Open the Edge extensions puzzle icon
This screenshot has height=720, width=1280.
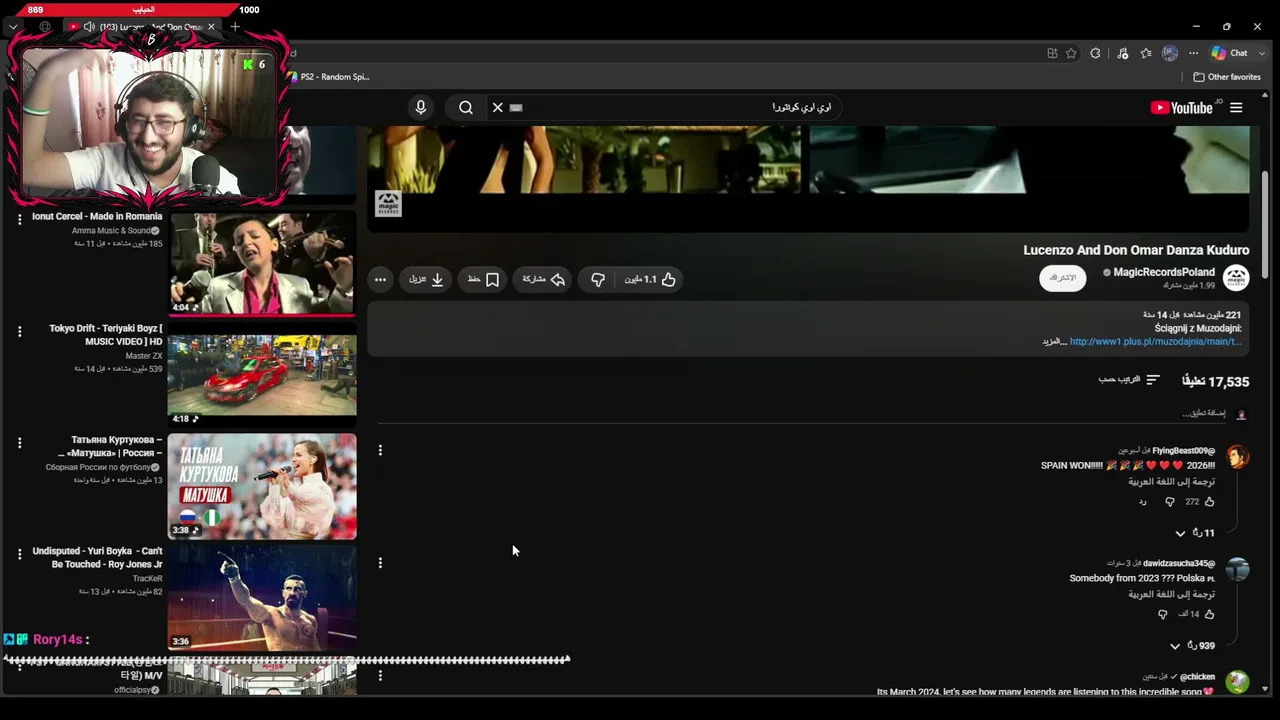tap(1096, 53)
